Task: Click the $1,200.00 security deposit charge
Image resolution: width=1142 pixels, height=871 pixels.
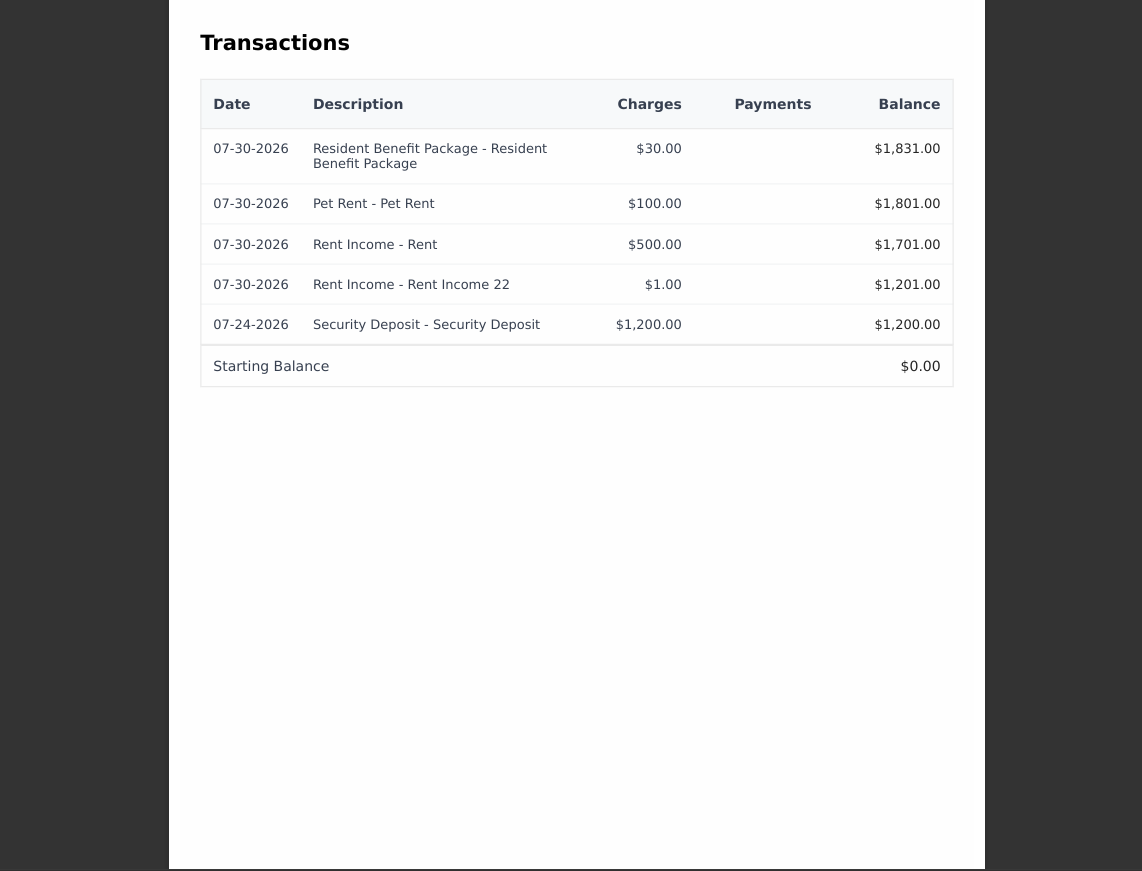Action: [x=649, y=325]
